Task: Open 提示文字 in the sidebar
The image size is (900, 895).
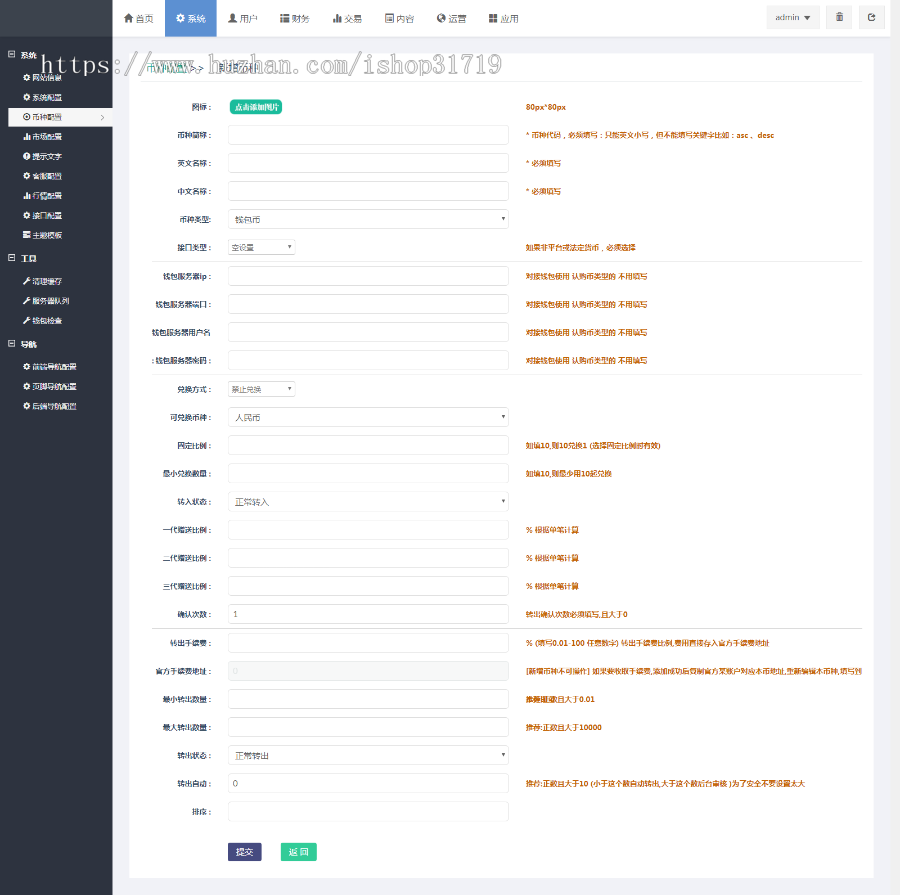Action: (x=42, y=156)
